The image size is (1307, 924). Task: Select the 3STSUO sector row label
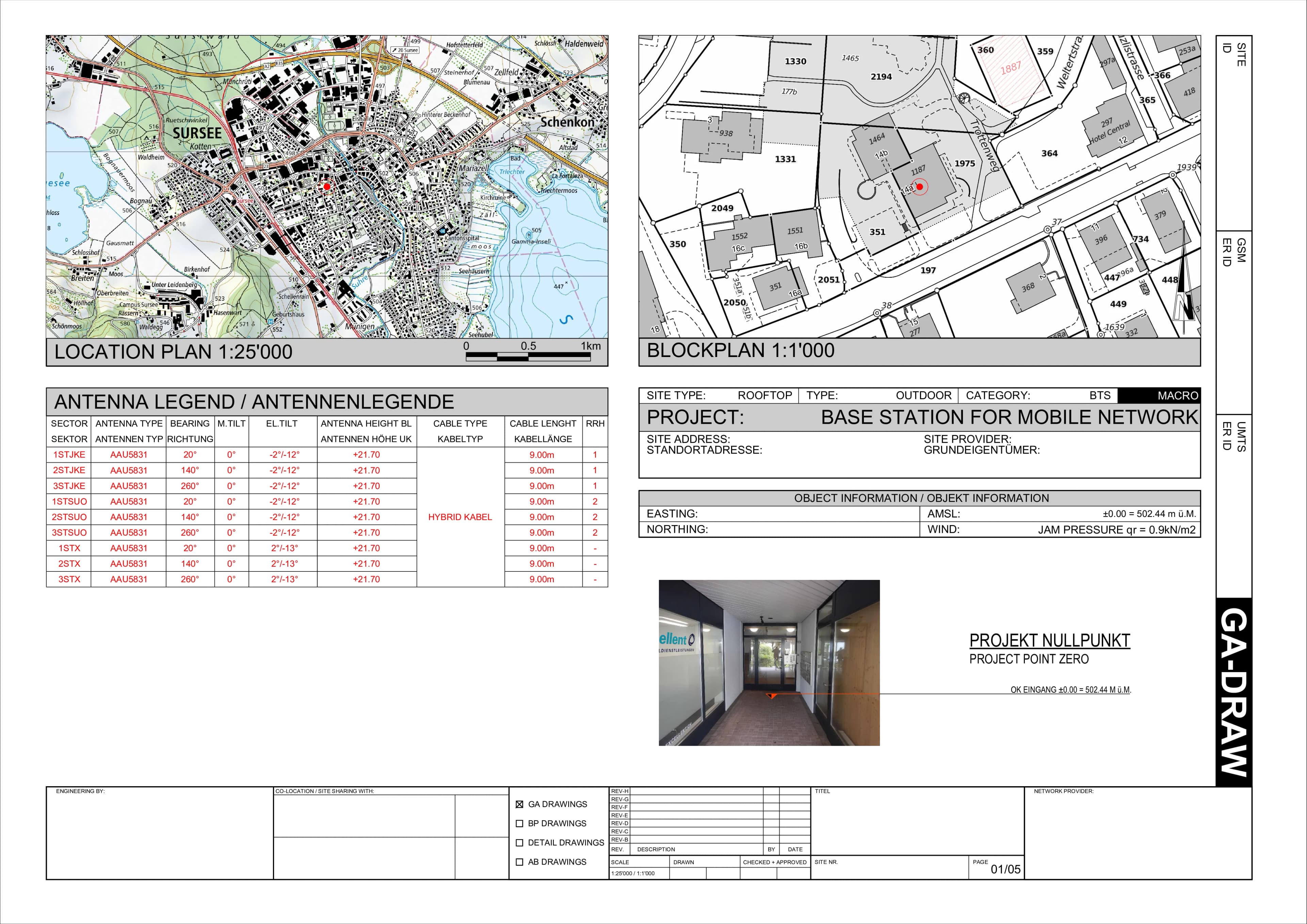pos(69,532)
